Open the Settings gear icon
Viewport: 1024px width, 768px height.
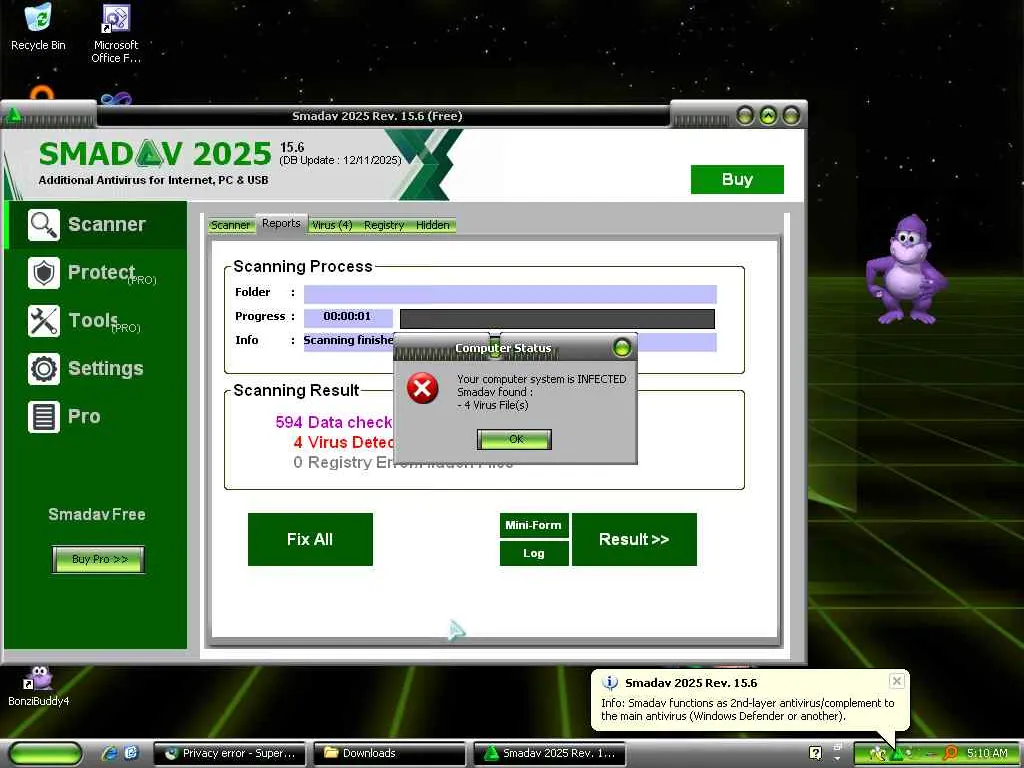pos(44,369)
